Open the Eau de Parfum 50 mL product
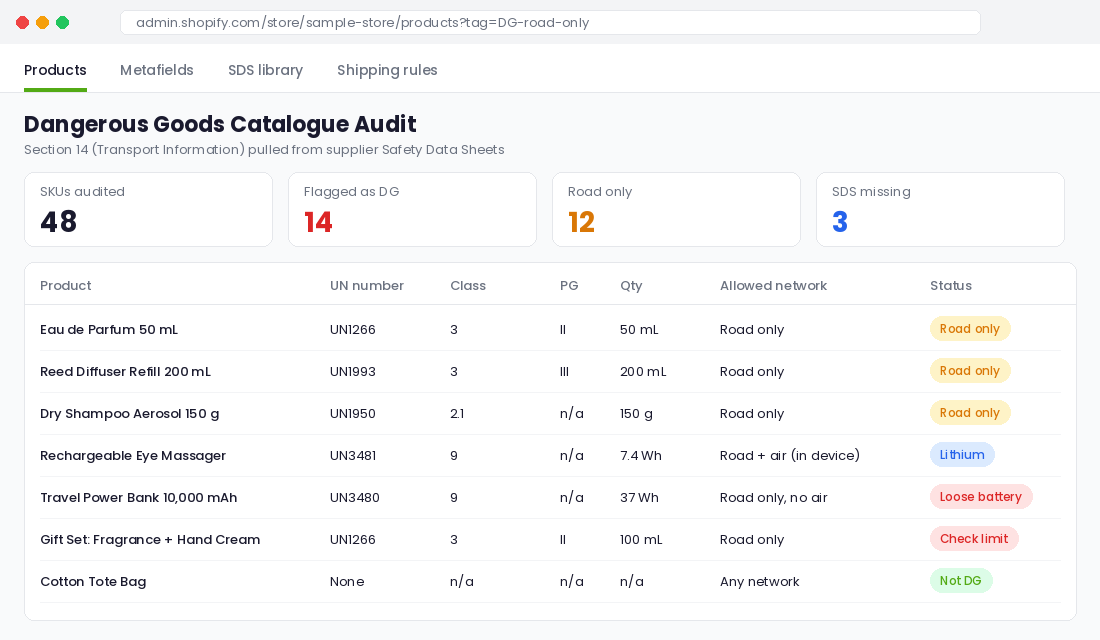Screen dimensions: 1100x640 pyautogui.click(x=109, y=329)
